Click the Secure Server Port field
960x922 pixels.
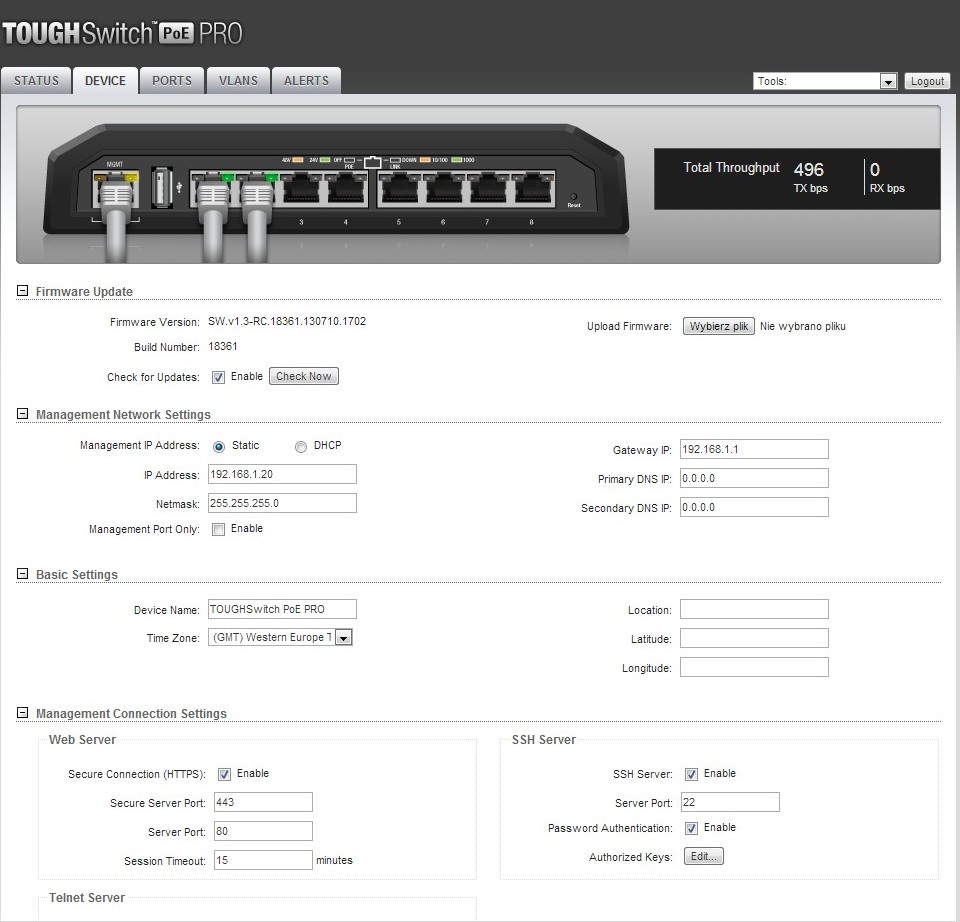263,802
